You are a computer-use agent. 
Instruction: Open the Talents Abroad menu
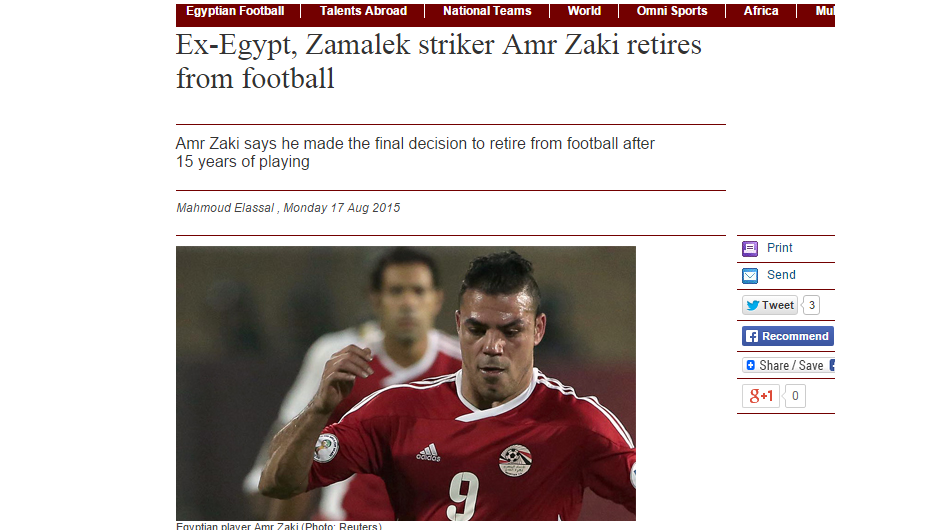363,11
